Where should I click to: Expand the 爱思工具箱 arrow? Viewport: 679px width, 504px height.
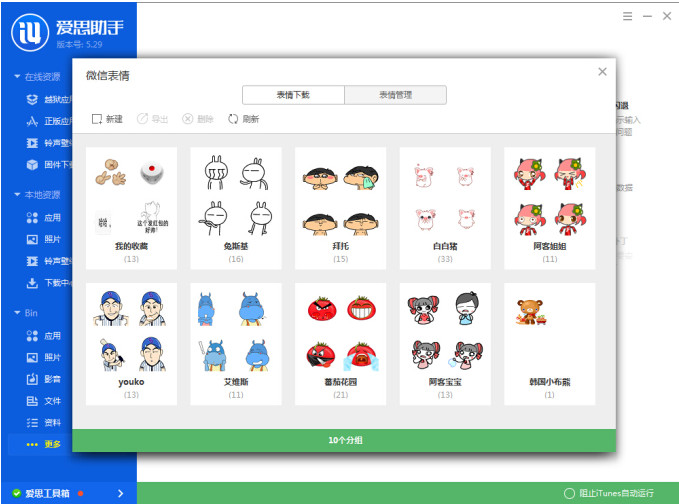[x=120, y=493]
